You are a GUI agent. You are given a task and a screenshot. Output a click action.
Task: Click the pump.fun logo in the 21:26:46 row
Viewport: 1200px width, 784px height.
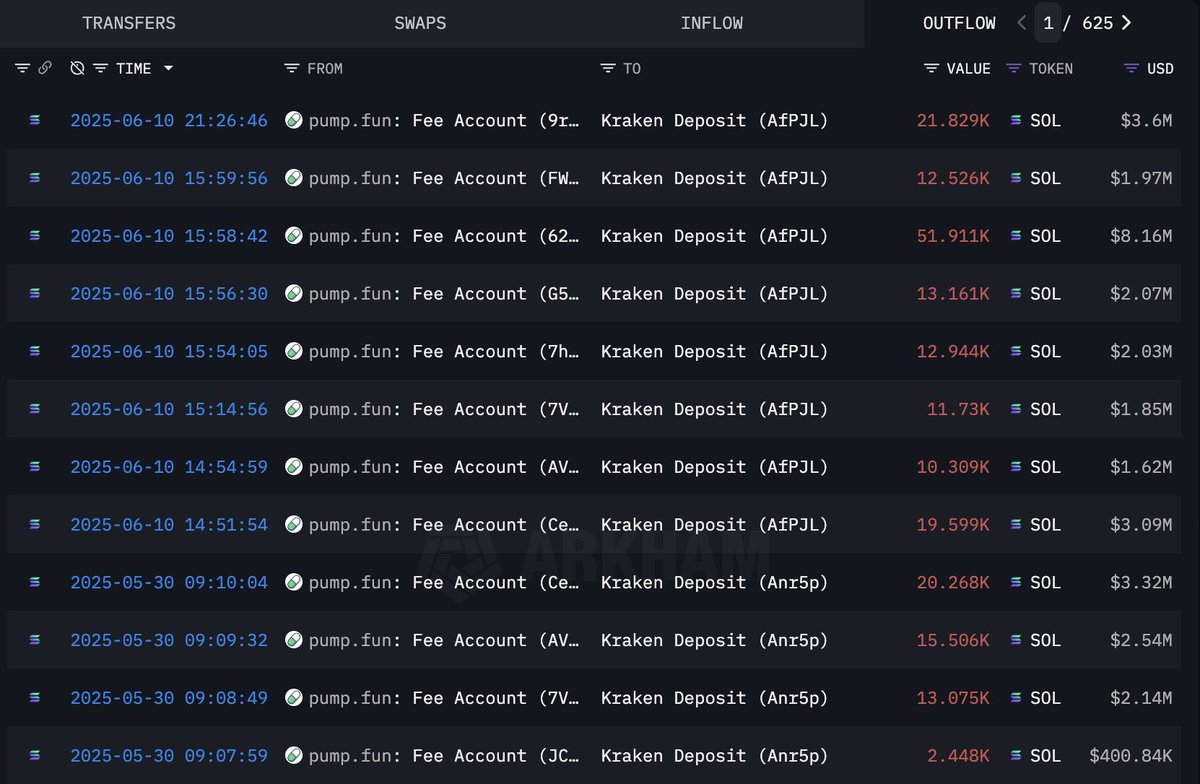pos(294,120)
